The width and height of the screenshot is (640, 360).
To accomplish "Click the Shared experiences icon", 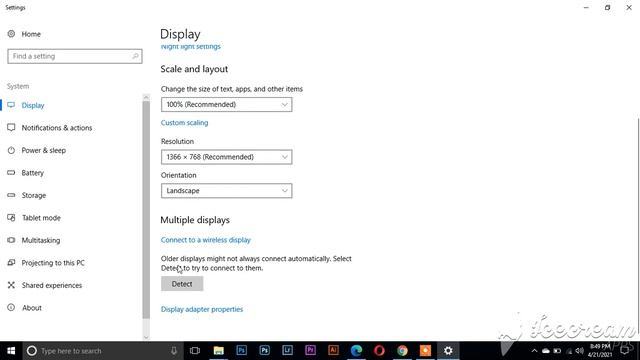I will [11, 285].
